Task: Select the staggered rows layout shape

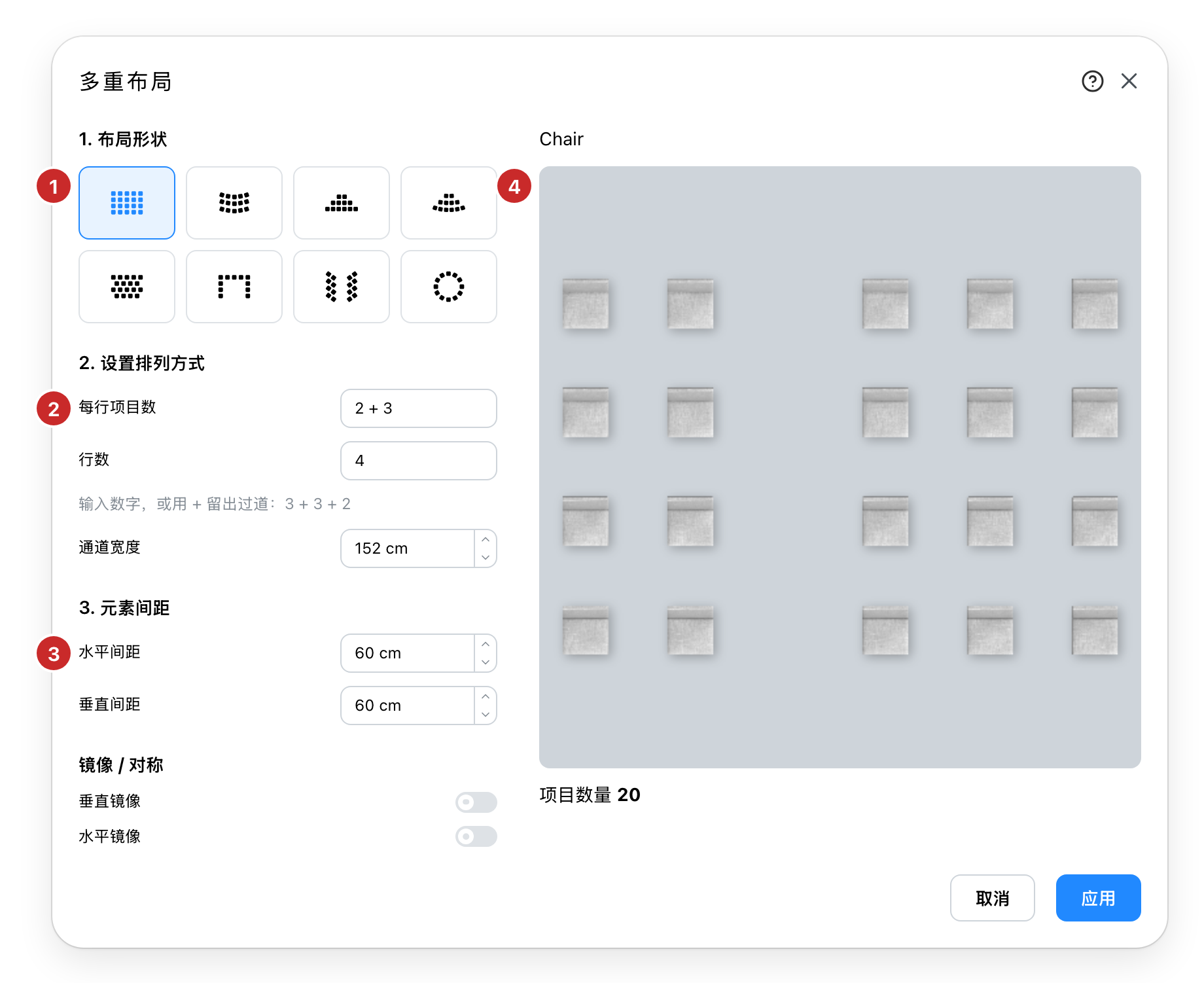Action: point(127,287)
